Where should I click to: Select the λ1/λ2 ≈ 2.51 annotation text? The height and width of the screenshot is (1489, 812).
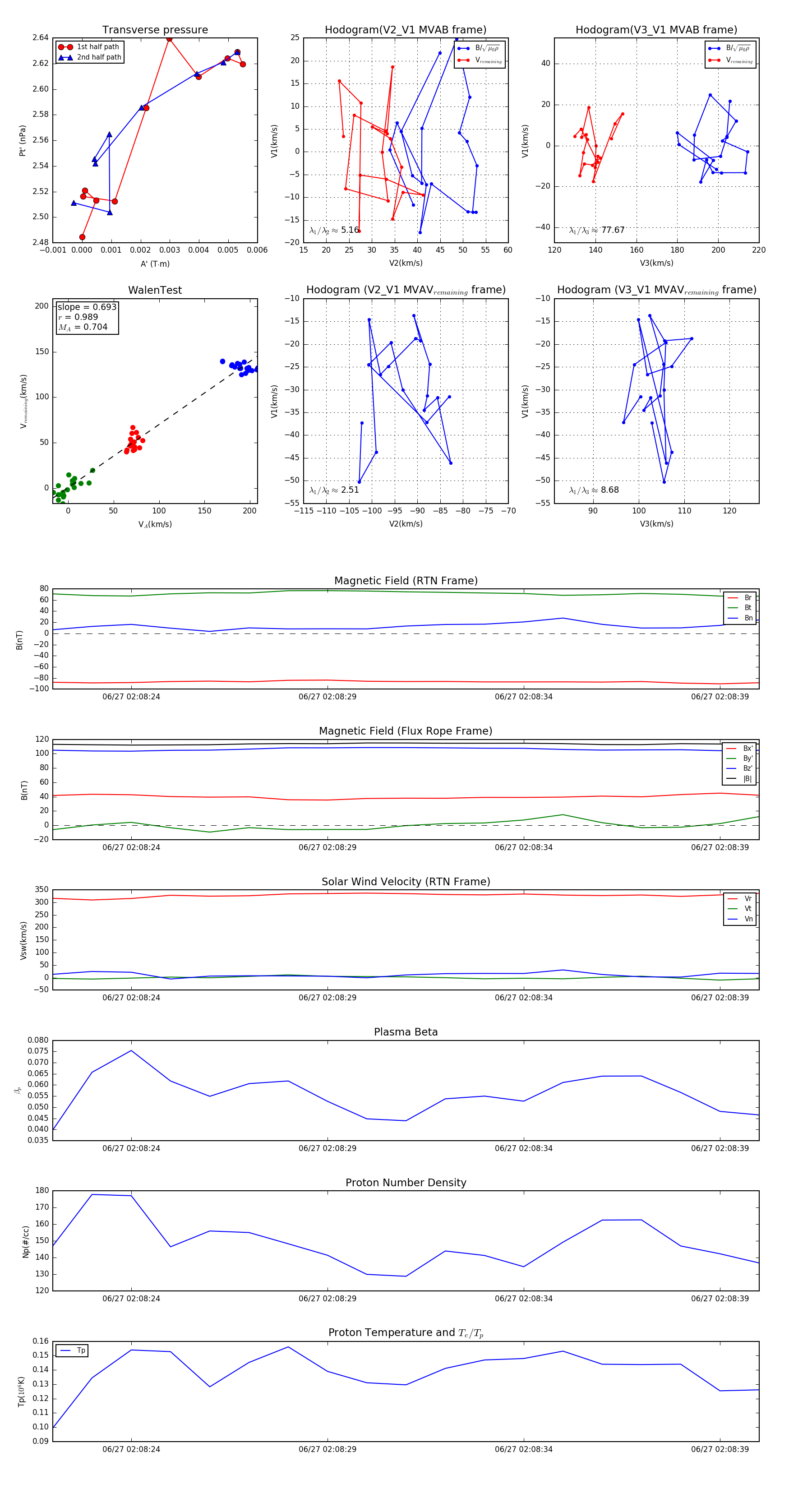pyautogui.click(x=334, y=490)
